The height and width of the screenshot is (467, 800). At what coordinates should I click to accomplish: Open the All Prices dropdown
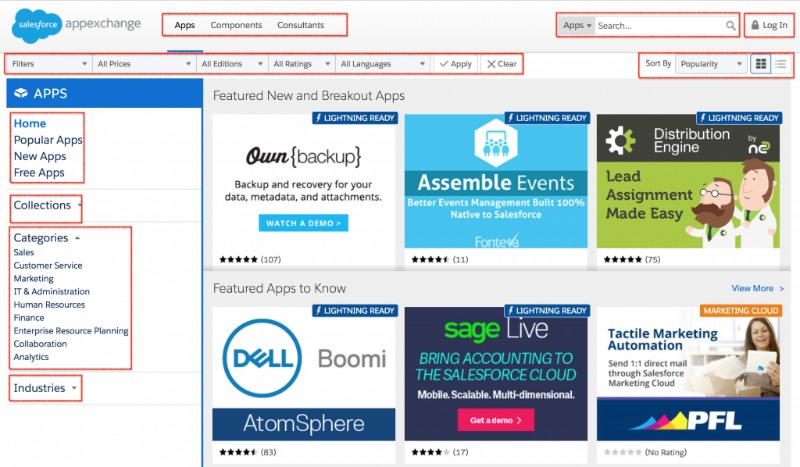pyautogui.click(x=144, y=64)
